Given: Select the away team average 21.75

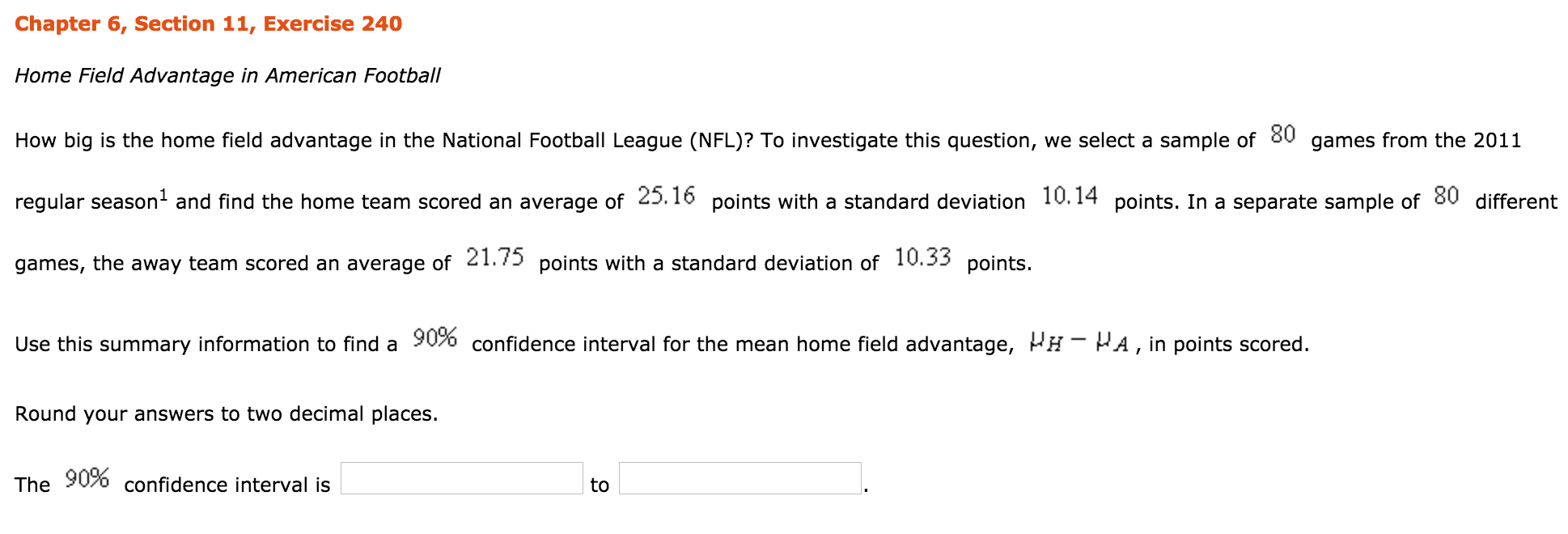Looking at the screenshot, I should coord(496,256).
